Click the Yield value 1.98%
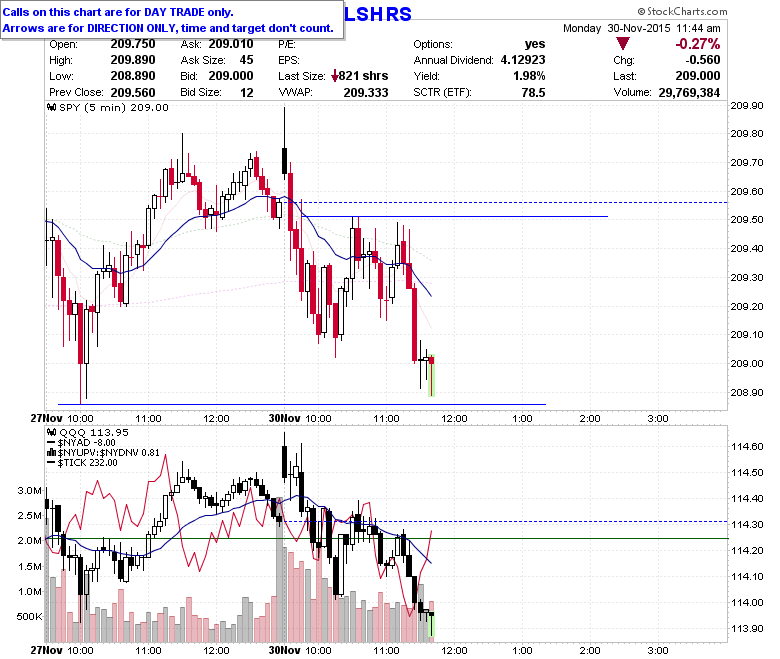The image size is (780, 659). coord(529,76)
